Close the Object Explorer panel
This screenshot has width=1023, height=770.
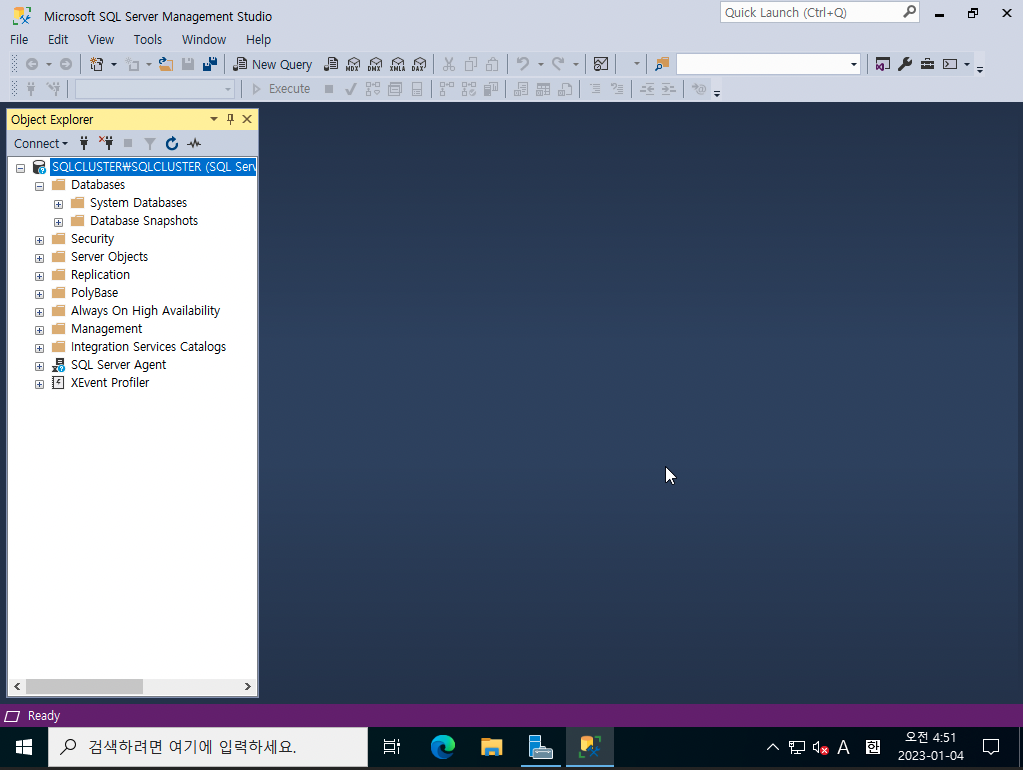247,119
